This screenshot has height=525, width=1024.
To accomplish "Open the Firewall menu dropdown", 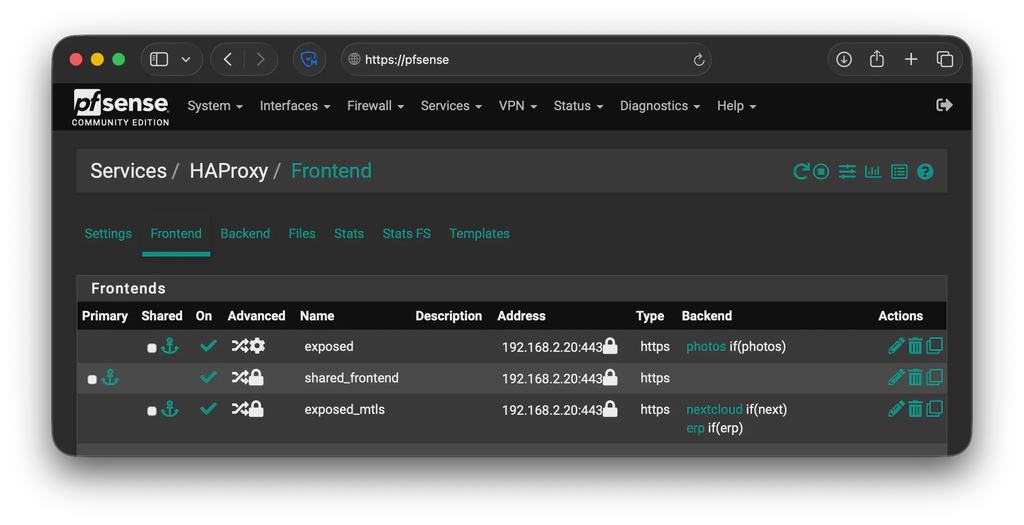I will [x=376, y=106].
